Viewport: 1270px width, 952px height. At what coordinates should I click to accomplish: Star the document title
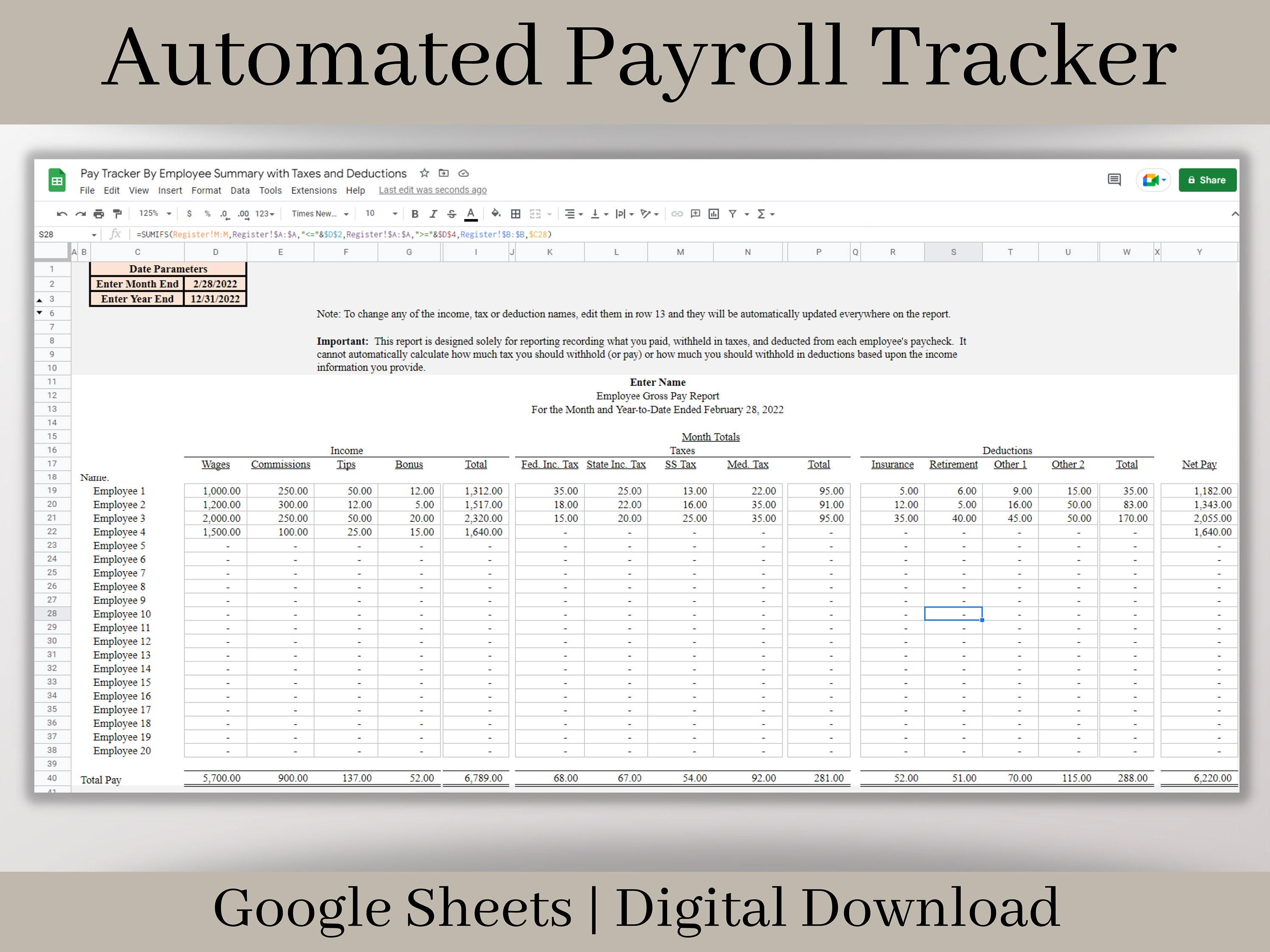[x=424, y=173]
